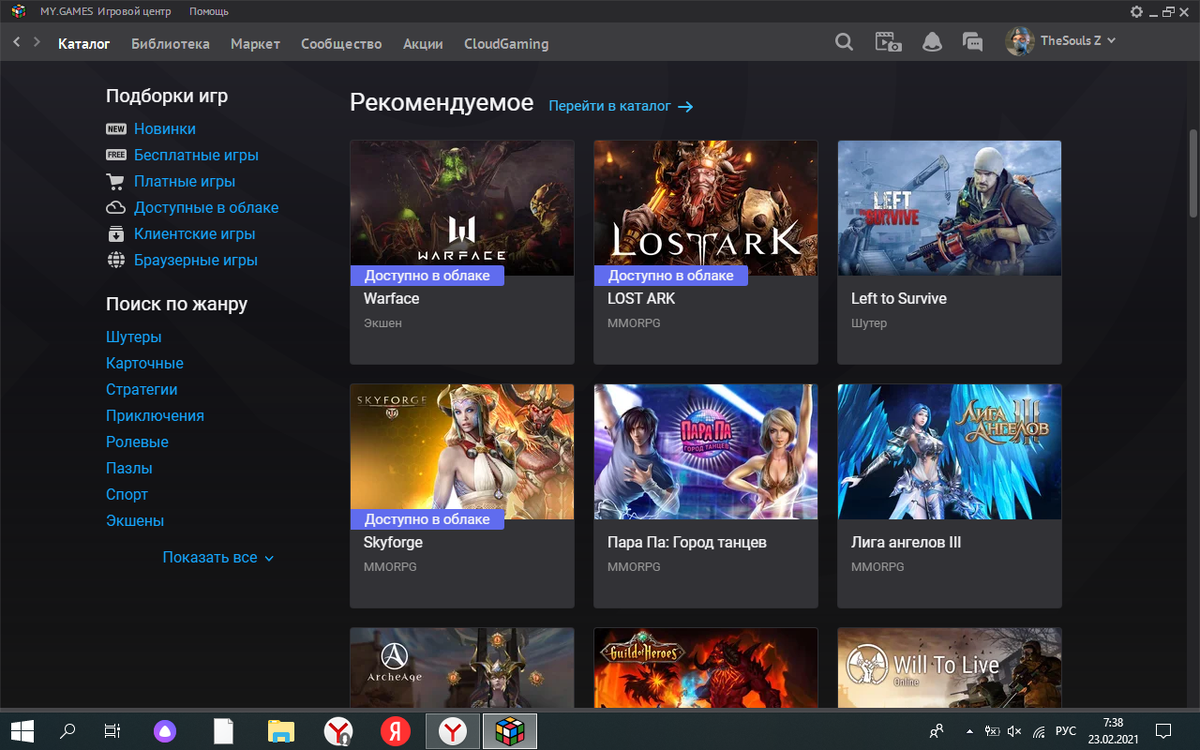
Task: Expand the TheSouls Z account dropdown arrow
Action: click(x=1111, y=41)
